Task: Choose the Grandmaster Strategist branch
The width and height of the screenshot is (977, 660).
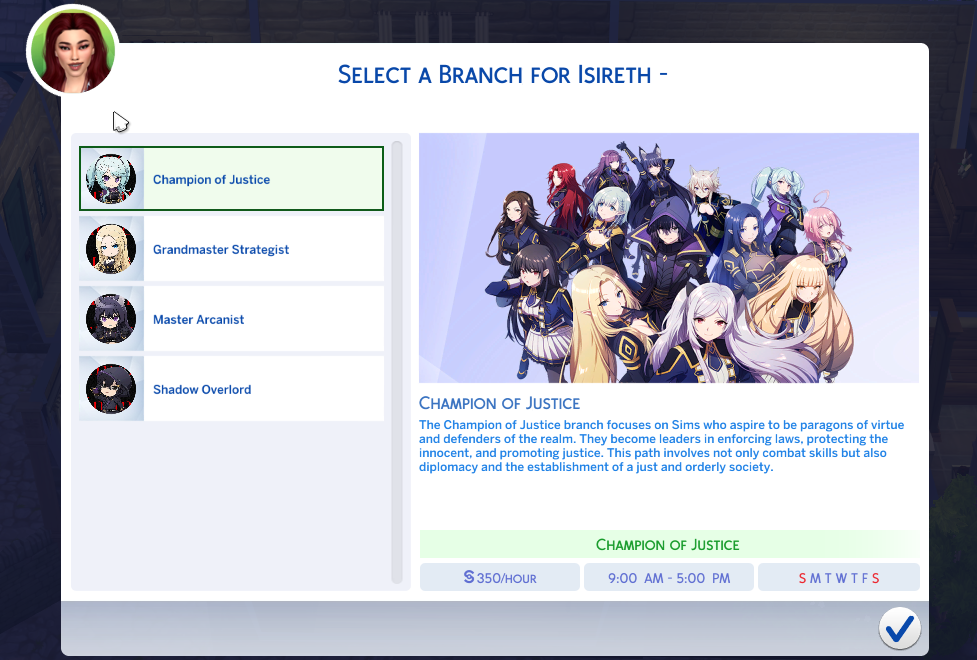Action: tap(231, 249)
